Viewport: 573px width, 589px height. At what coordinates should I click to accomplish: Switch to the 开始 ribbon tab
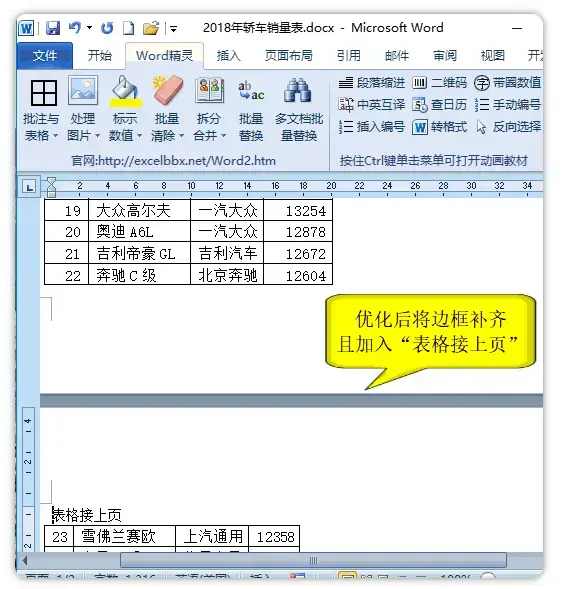coord(100,56)
